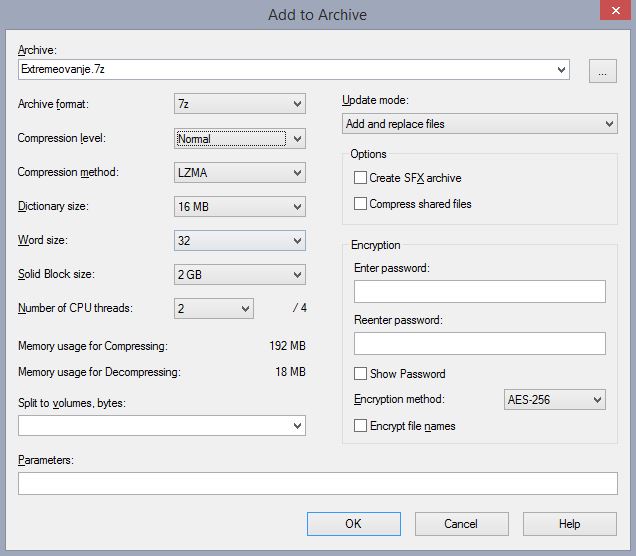
Task: Change the Dictionary size dropdown
Action: point(239,207)
